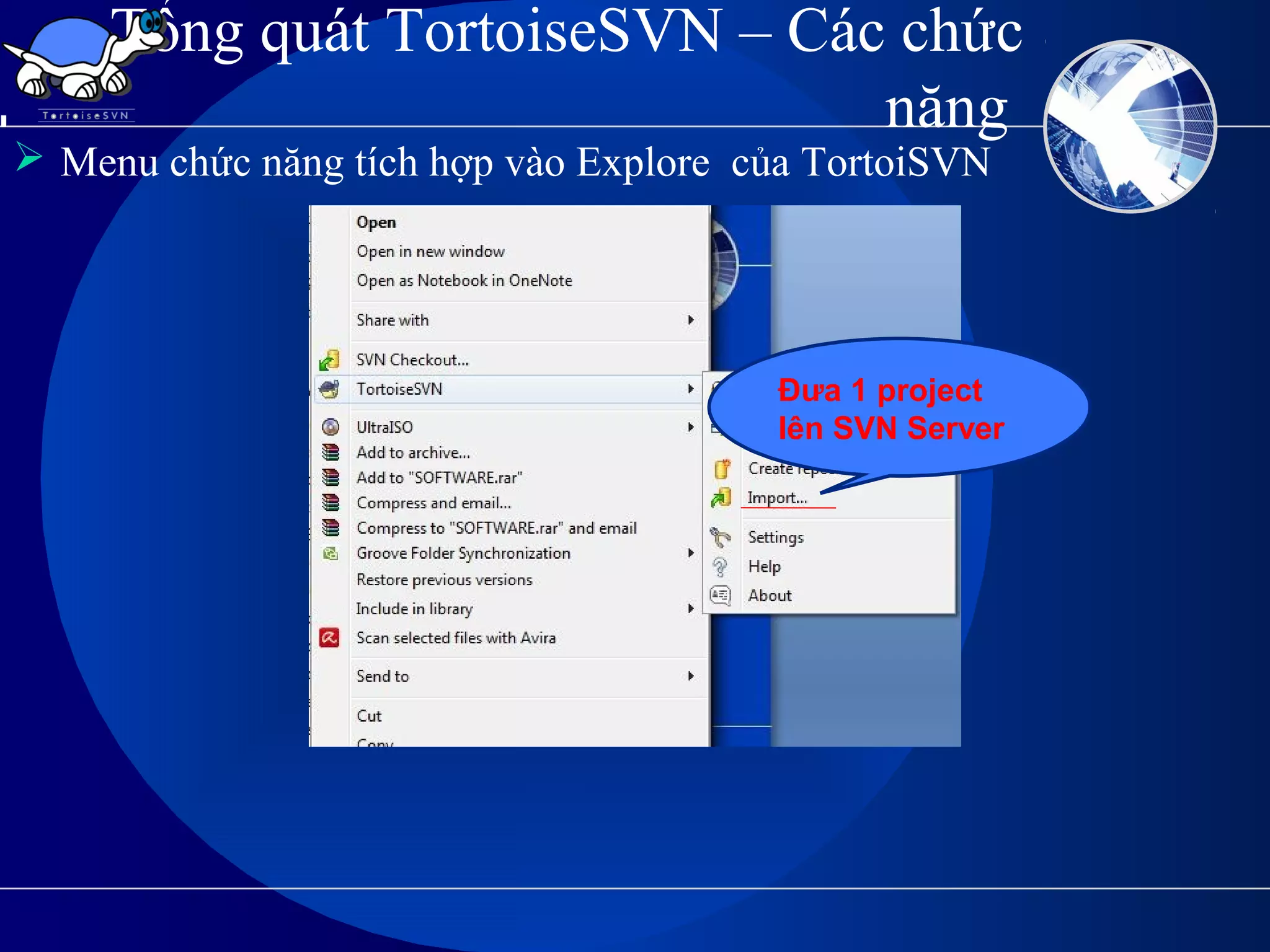The height and width of the screenshot is (952, 1270).
Task: Choose Add to archive... entry
Action: [x=413, y=453]
